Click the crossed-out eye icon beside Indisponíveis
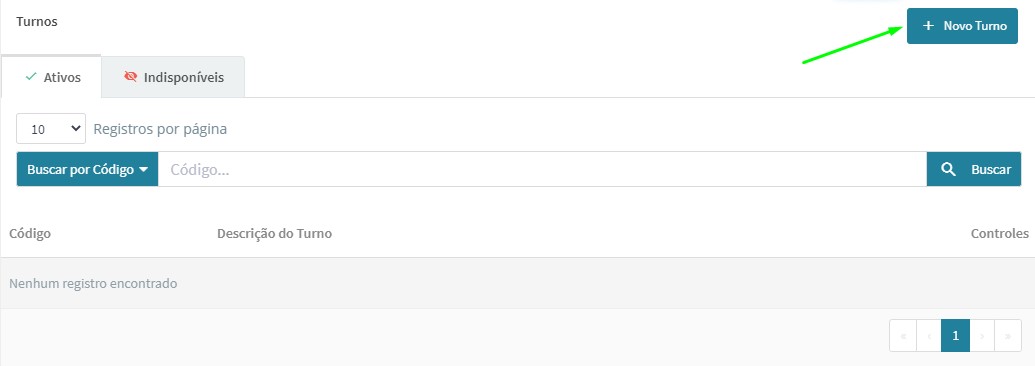This screenshot has height=366, width=1035. pyautogui.click(x=130, y=77)
